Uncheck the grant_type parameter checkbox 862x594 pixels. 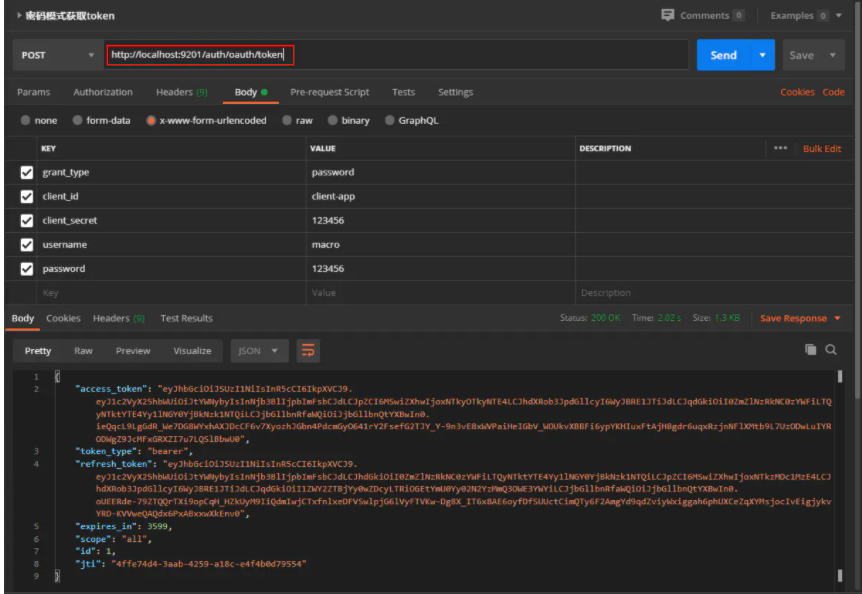coord(26,173)
